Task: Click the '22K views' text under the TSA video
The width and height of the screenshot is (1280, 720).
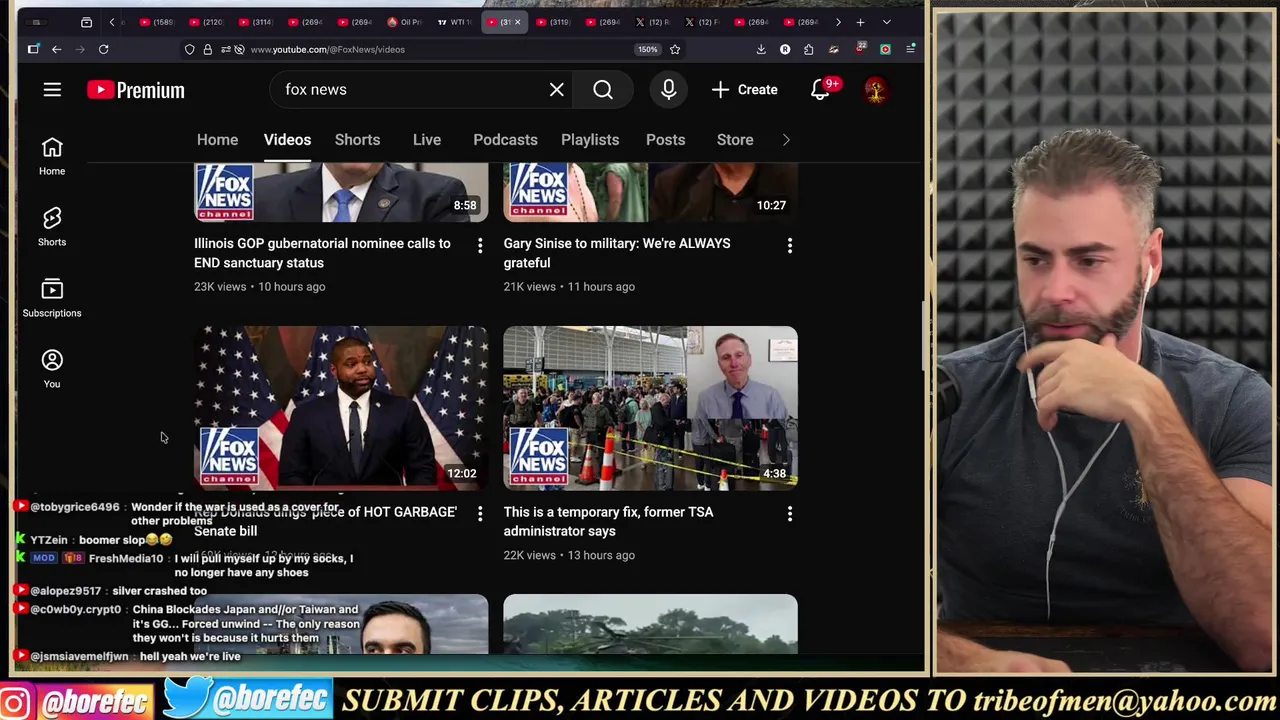Action: click(x=529, y=555)
